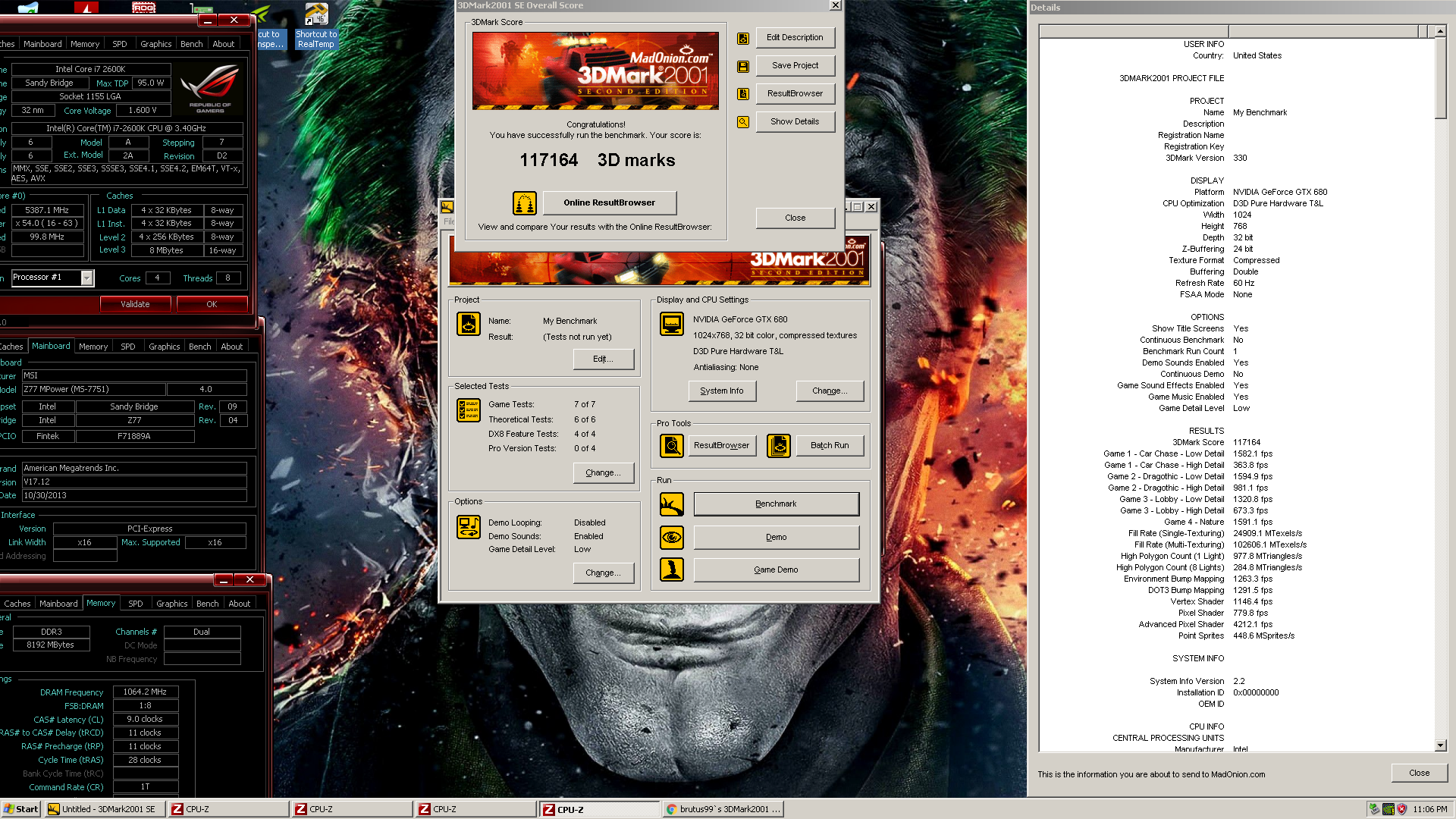Click the Game Demo joystick icon
The image size is (1456, 819).
click(672, 570)
